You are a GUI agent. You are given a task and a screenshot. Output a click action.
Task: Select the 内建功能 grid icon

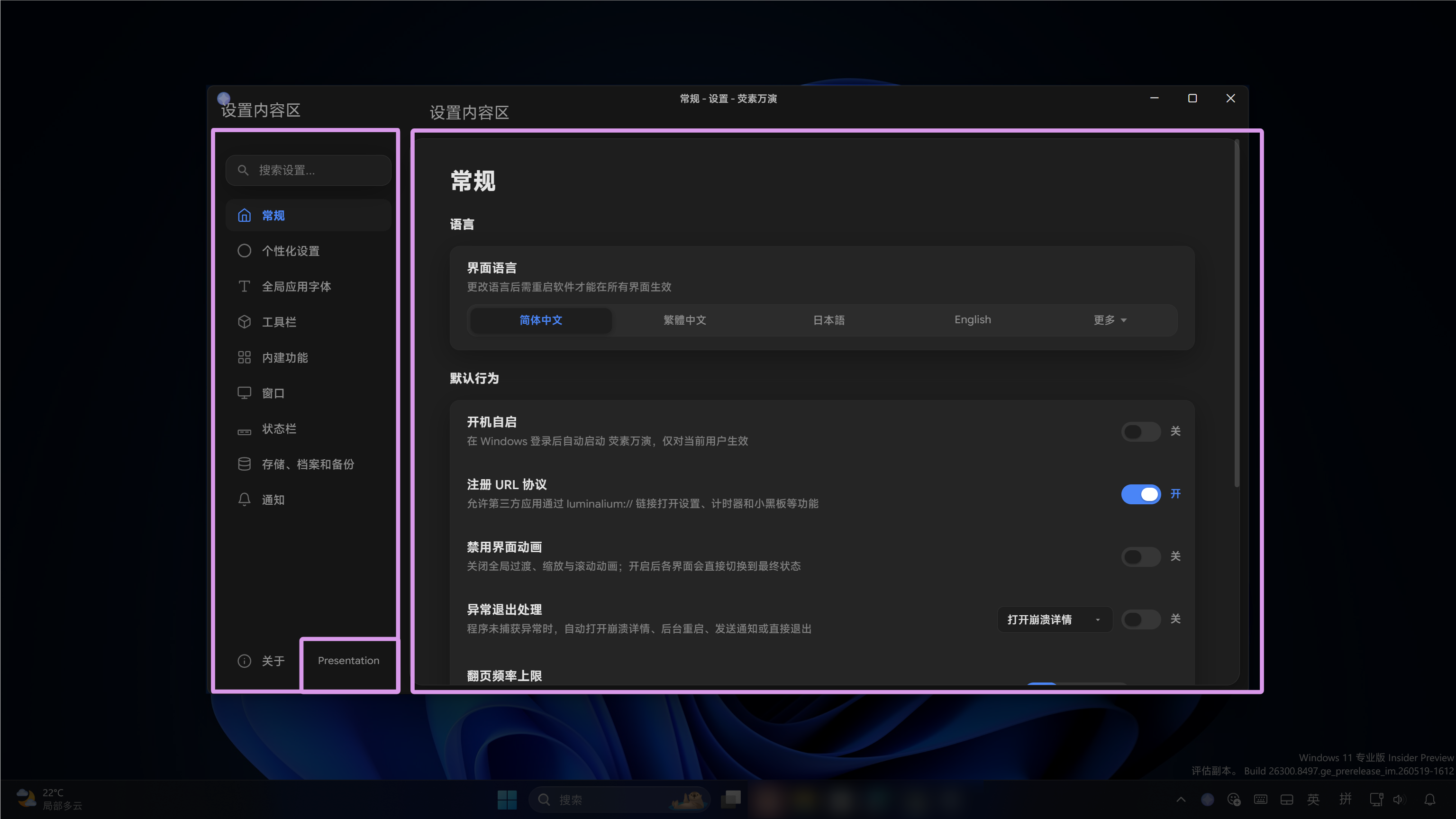coord(244,358)
